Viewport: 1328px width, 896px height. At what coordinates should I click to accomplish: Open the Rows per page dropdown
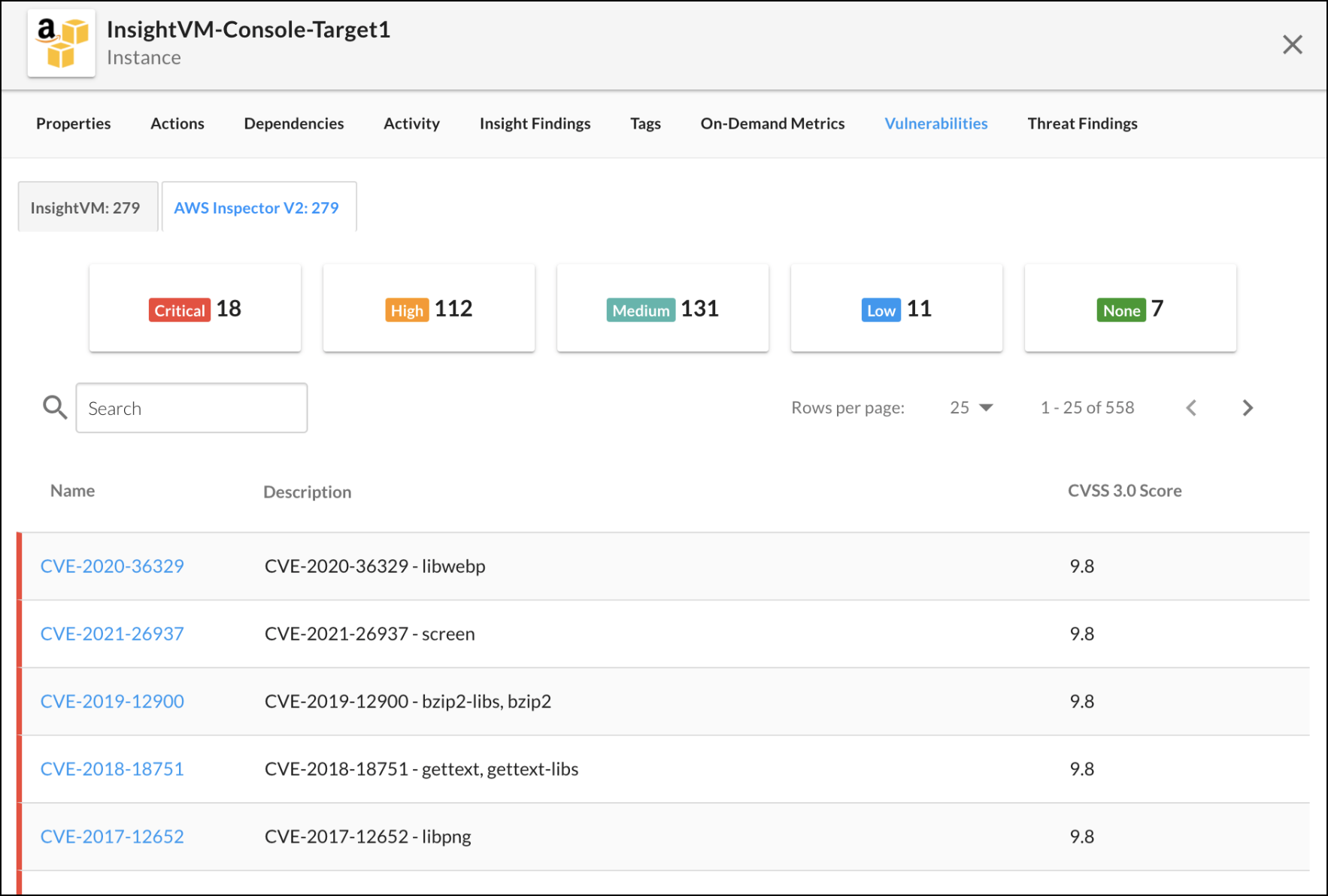pos(972,407)
